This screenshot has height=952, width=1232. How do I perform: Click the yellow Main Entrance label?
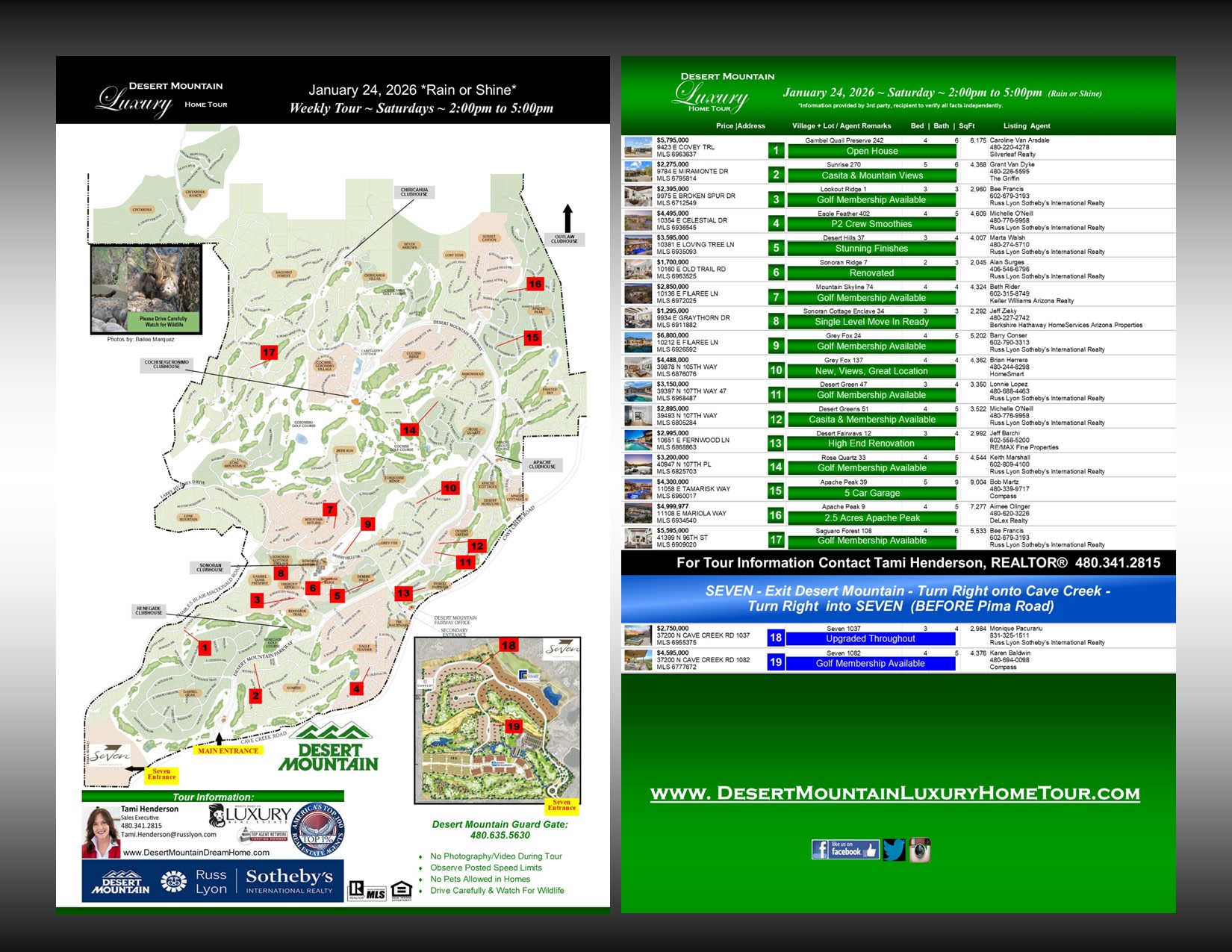(x=228, y=750)
